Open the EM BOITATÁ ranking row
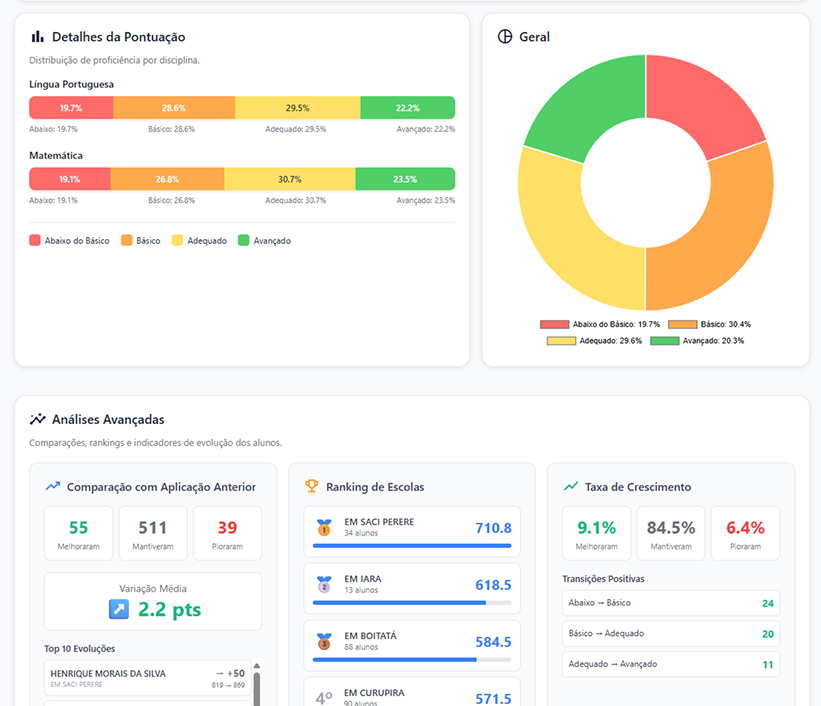Screen dimensions: 821x706 tap(412, 645)
